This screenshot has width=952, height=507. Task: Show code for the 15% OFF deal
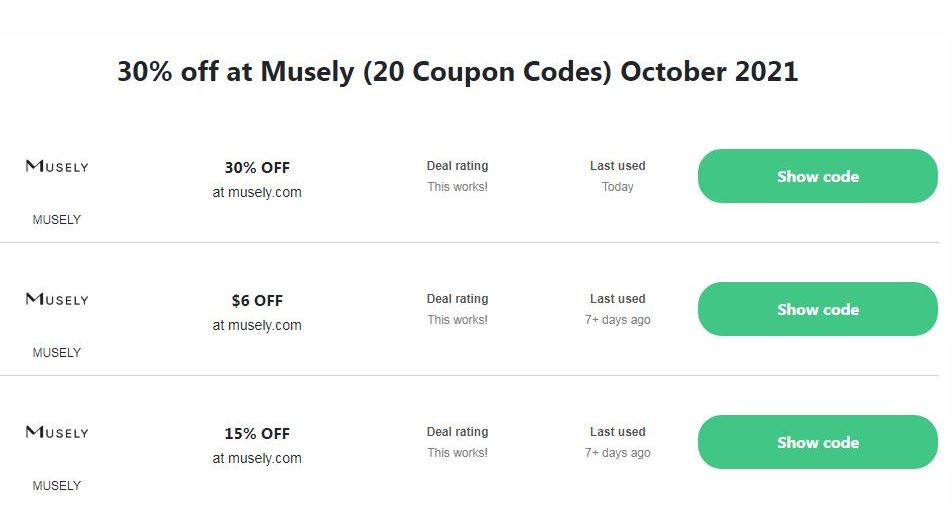(817, 442)
